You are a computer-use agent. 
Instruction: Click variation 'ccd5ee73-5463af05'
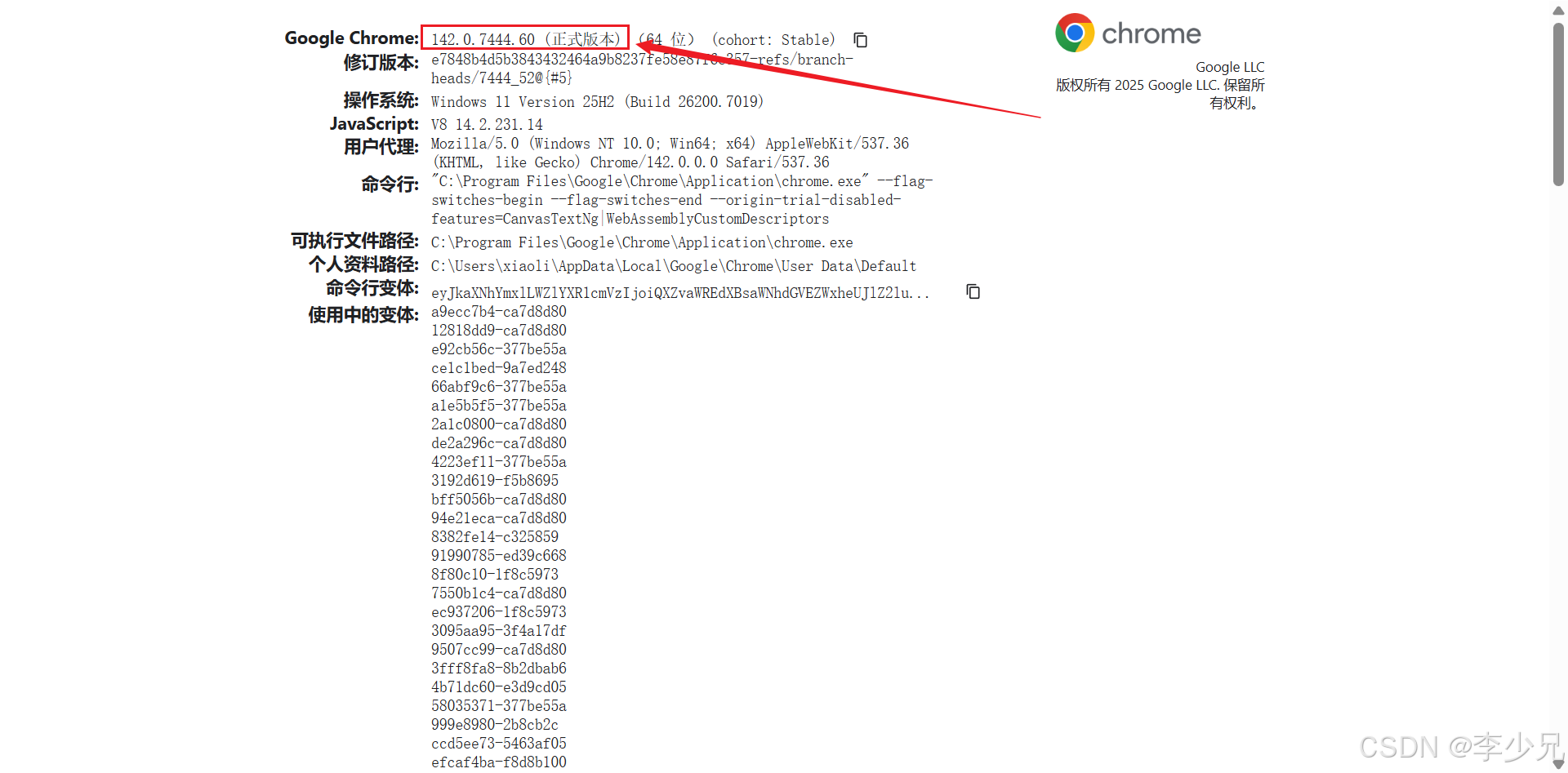pyautogui.click(x=499, y=744)
